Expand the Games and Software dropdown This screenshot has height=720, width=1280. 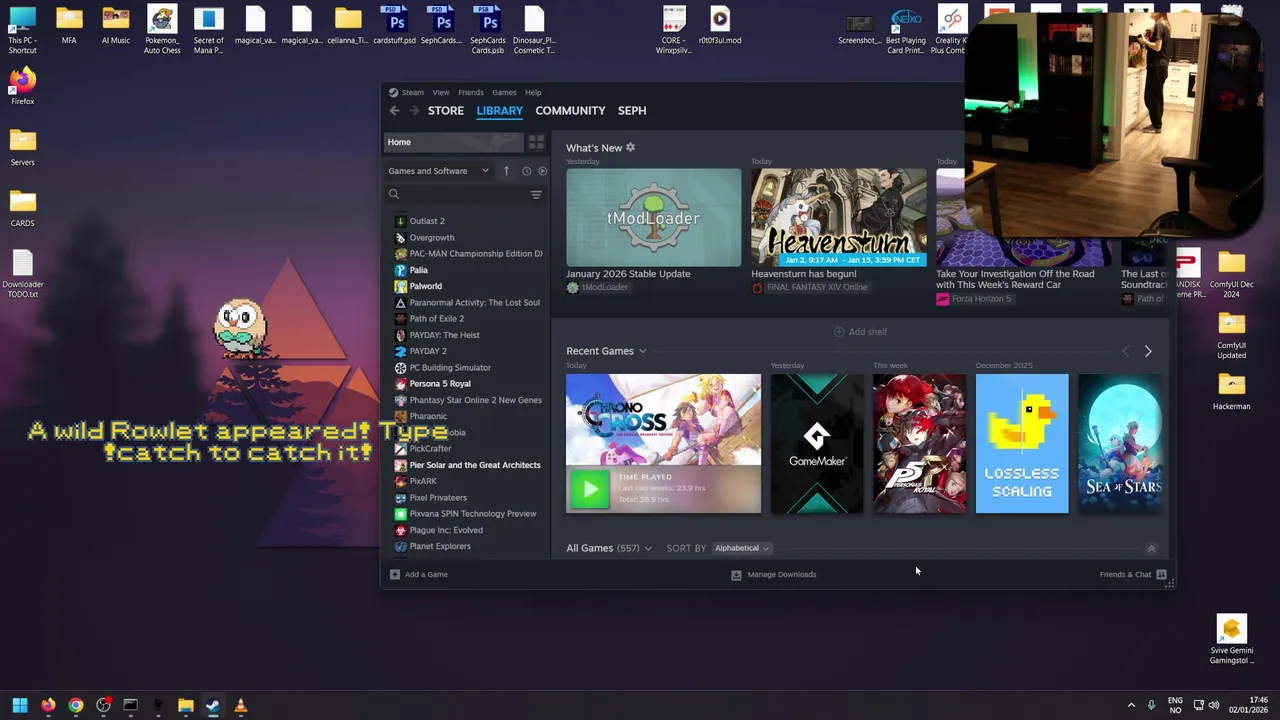coord(438,171)
